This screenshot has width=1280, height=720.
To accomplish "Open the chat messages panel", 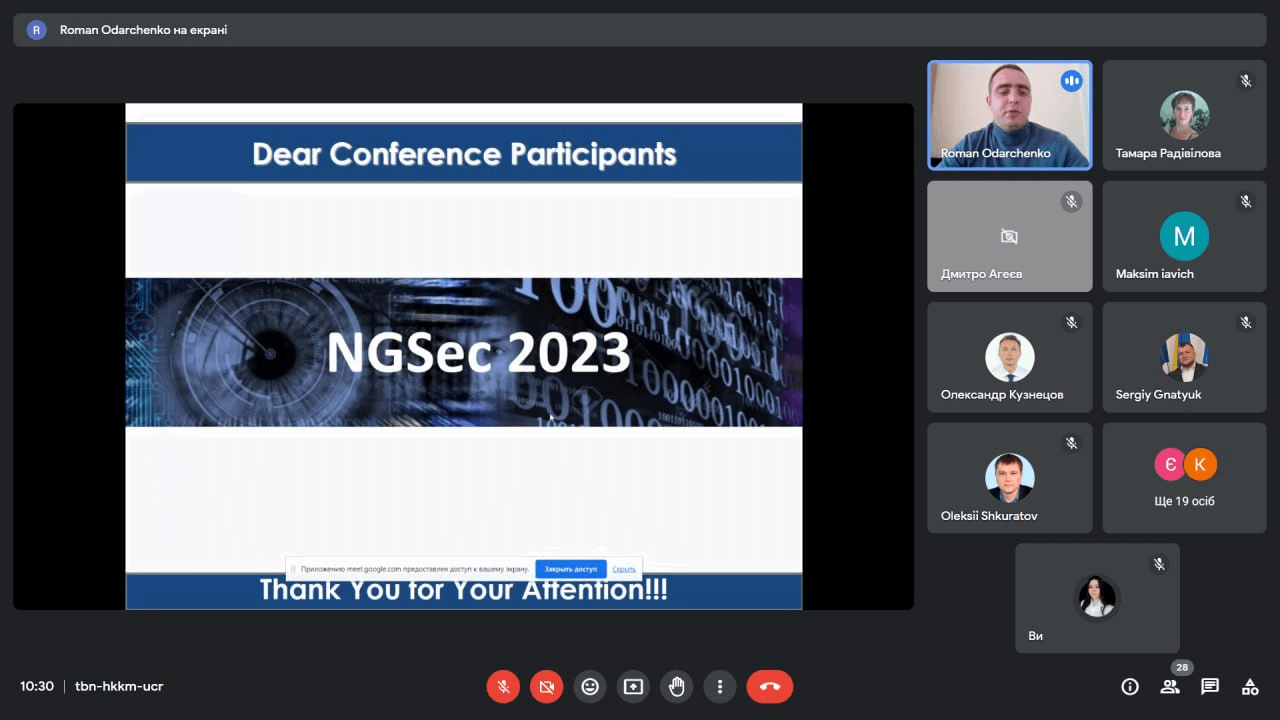I will 1210,687.
